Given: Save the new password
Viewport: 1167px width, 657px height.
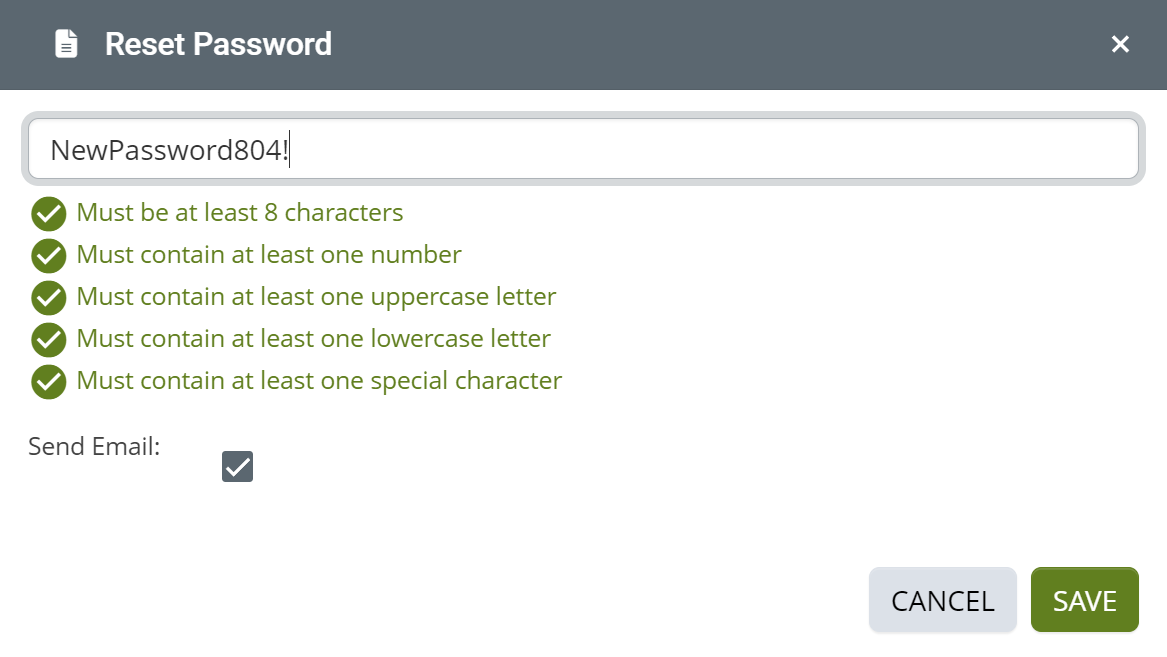Looking at the screenshot, I should 1084,600.
